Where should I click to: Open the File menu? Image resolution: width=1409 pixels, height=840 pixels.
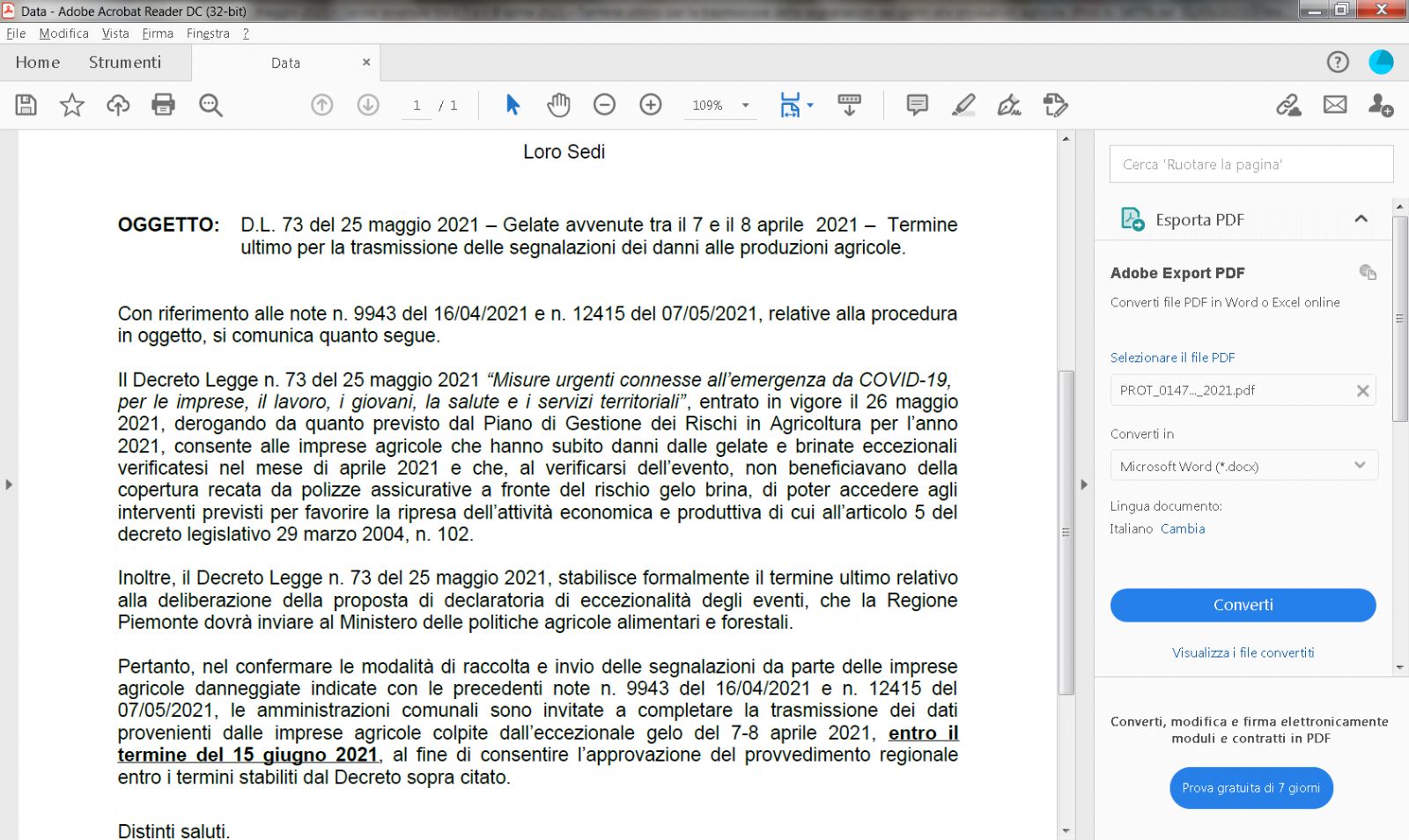click(16, 33)
